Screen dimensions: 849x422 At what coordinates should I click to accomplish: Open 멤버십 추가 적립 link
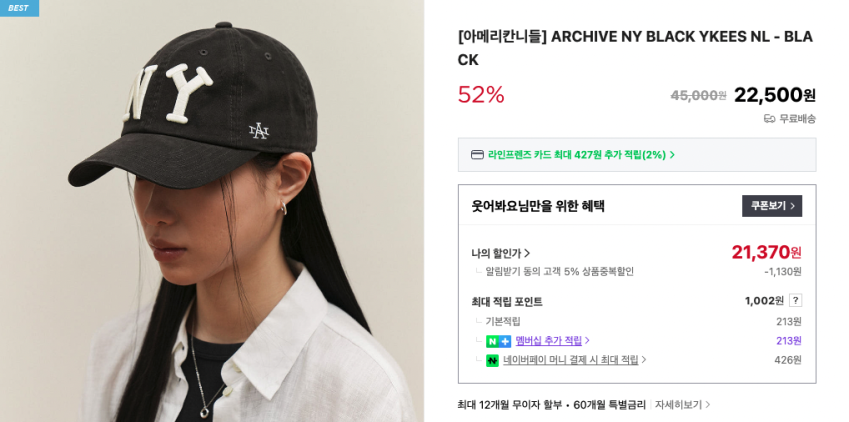point(552,341)
